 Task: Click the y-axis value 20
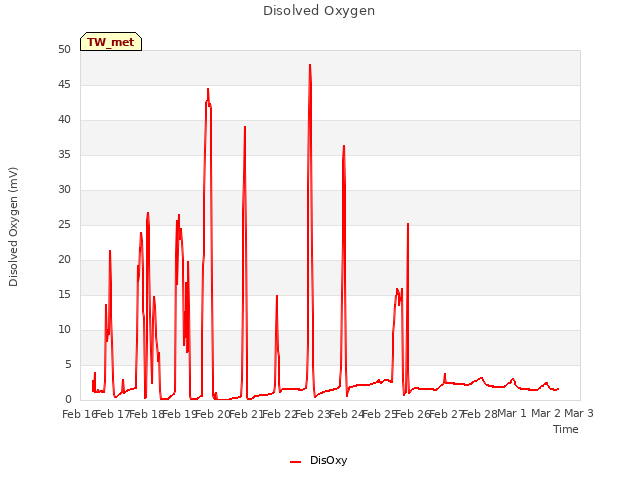(x=64, y=260)
